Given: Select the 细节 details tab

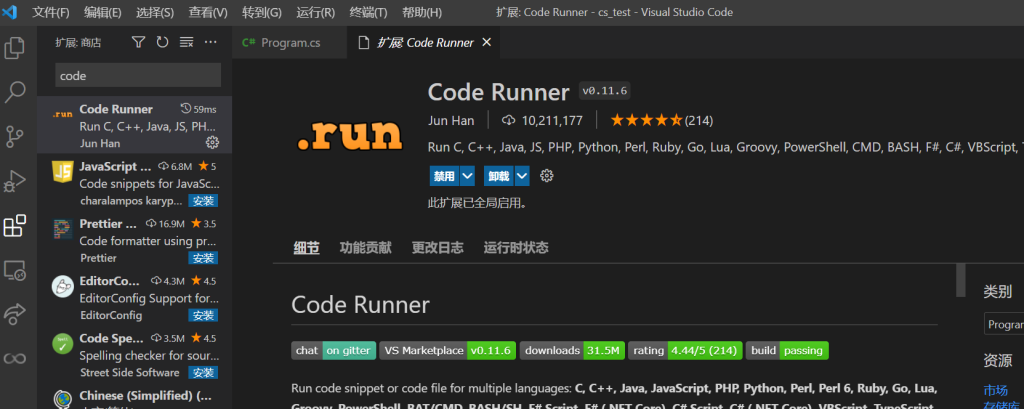Looking at the screenshot, I should pyautogui.click(x=306, y=248).
